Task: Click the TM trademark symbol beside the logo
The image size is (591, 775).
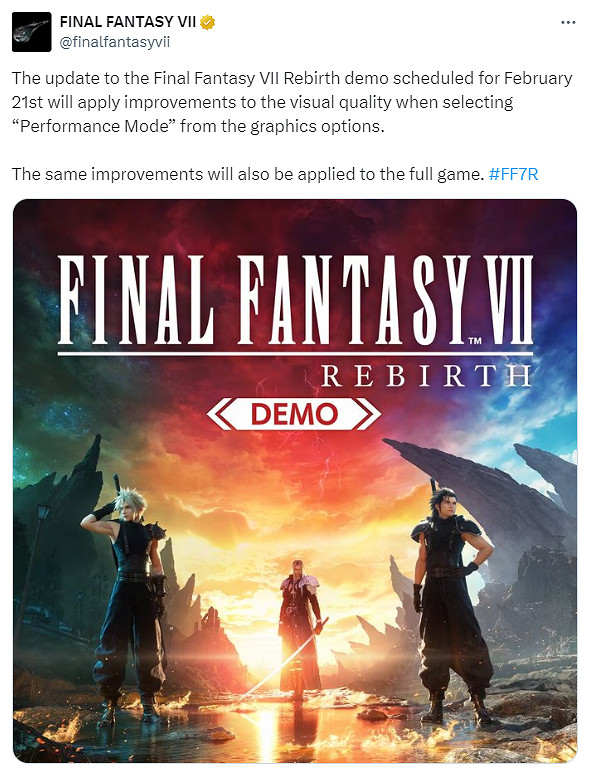Action: [475, 341]
